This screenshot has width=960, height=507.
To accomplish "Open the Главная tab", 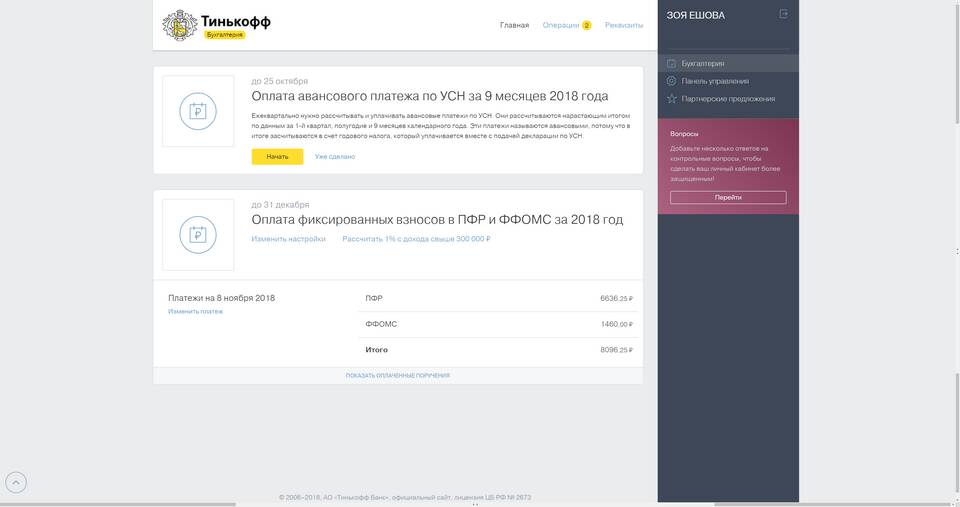I will 514,25.
